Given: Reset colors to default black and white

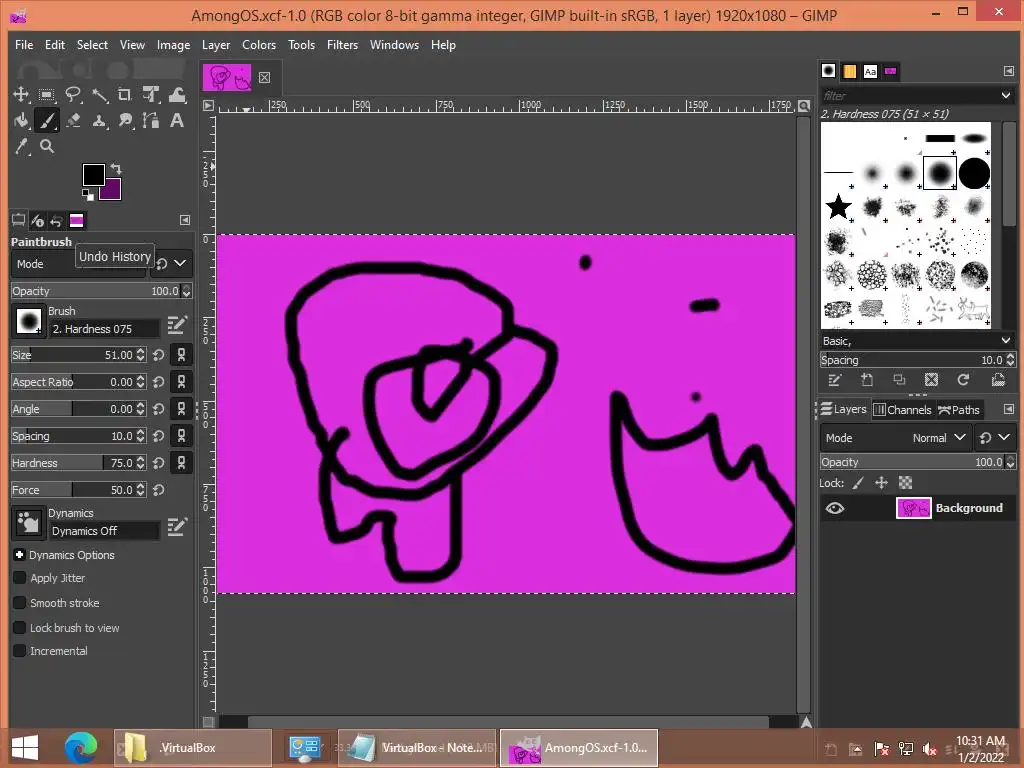Looking at the screenshot, I should [88, 194].
